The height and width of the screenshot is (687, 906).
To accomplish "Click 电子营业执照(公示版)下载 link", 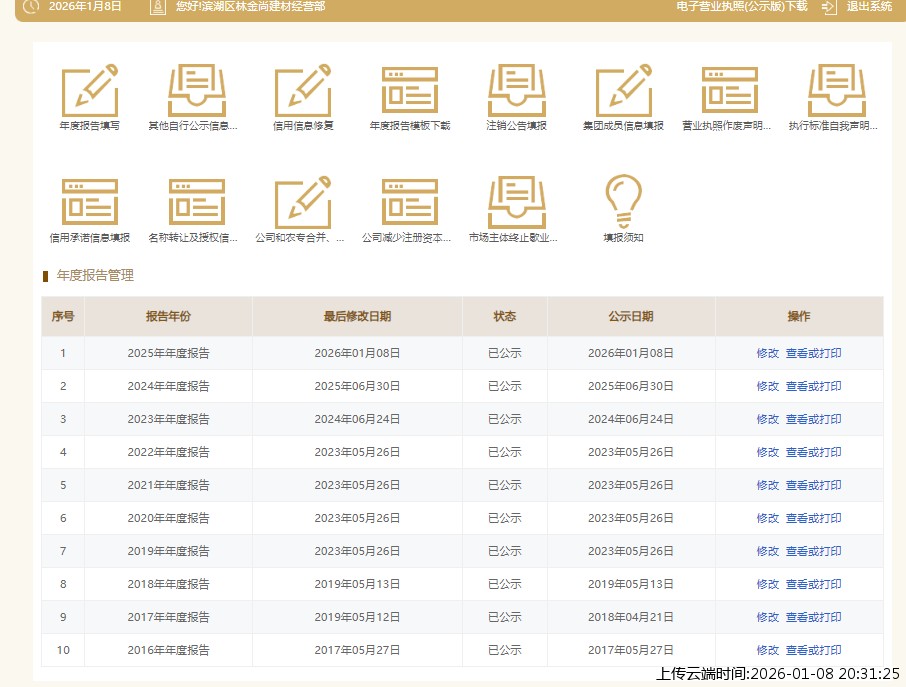I will click(741, 6).
